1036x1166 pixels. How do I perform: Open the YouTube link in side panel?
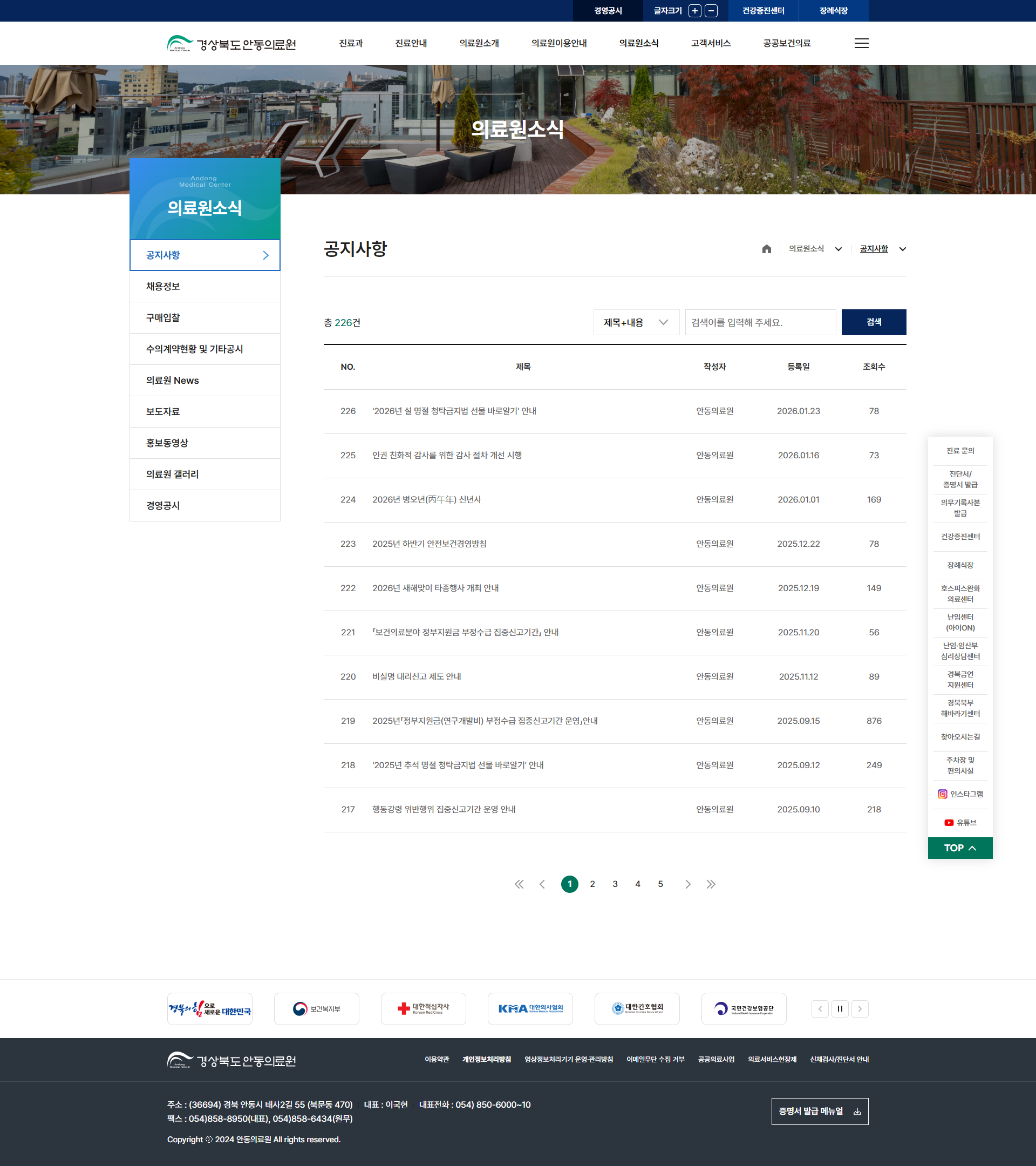tap(960, 823)
